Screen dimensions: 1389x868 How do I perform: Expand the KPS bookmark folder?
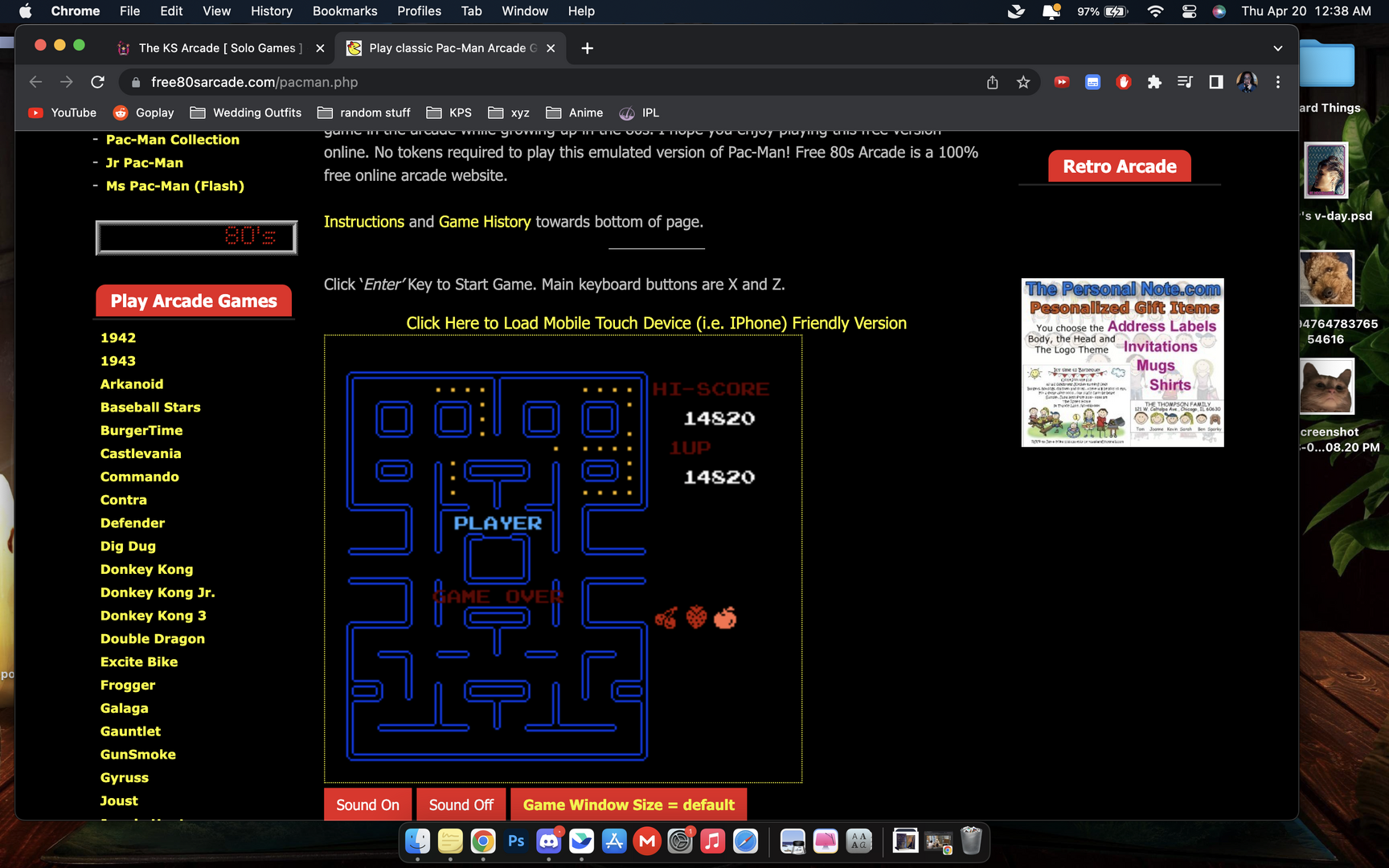(449, 113)
